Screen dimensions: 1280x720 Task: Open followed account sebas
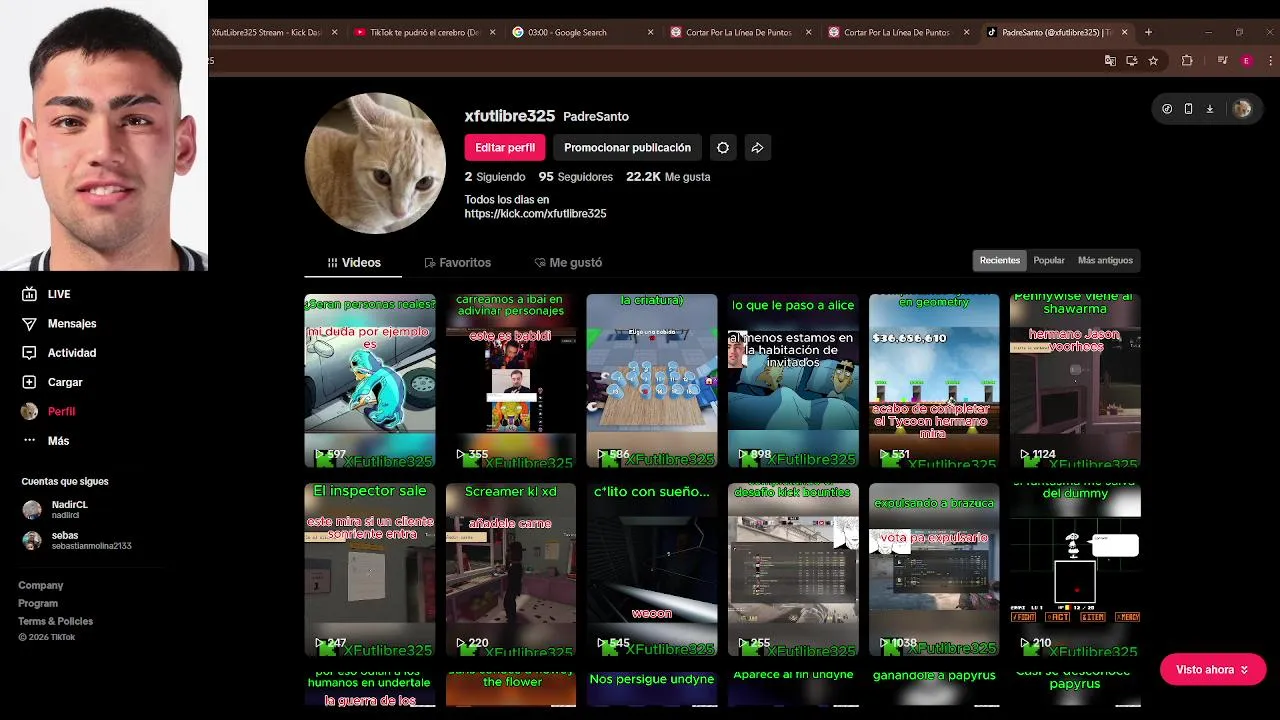tap(78, 540)
